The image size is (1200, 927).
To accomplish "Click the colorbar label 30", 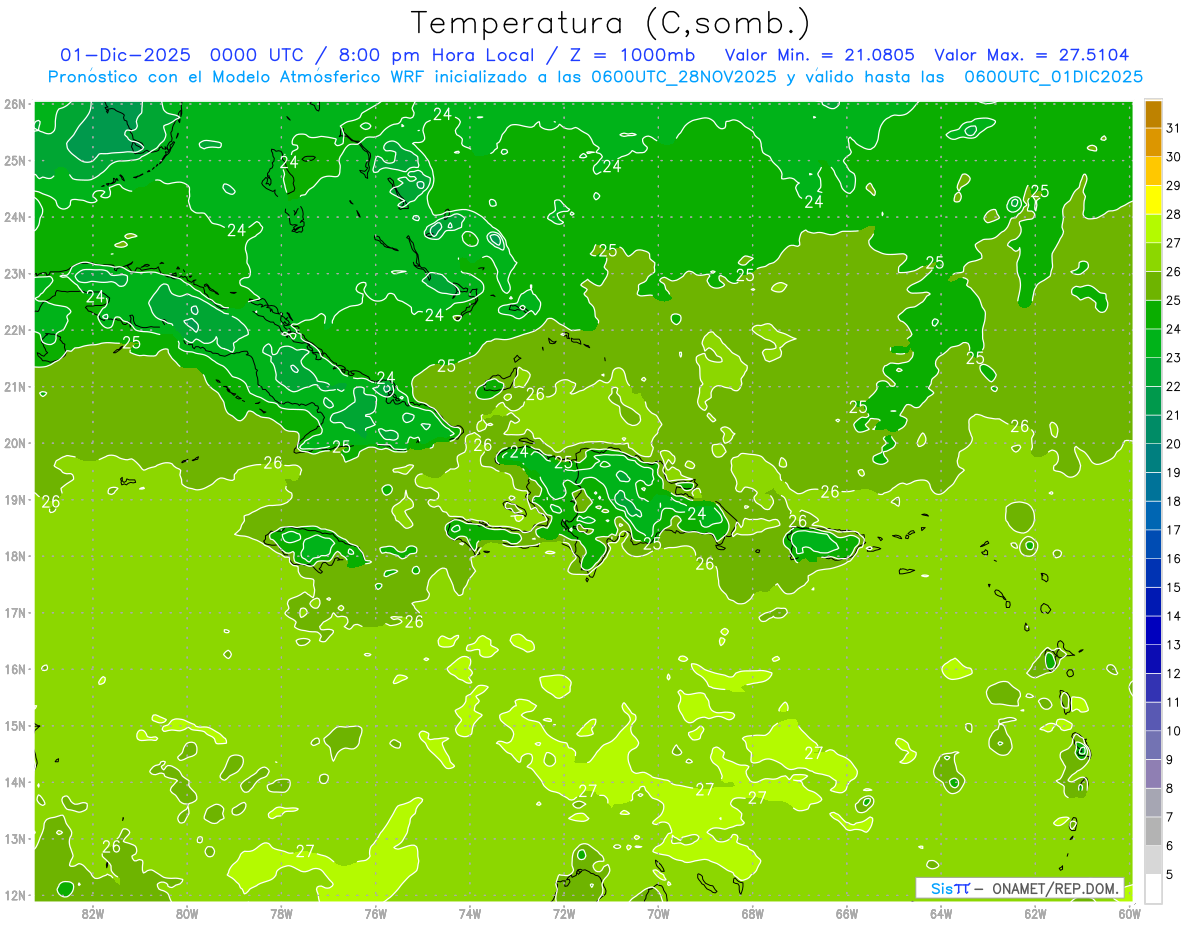I will pos(1173,157).
